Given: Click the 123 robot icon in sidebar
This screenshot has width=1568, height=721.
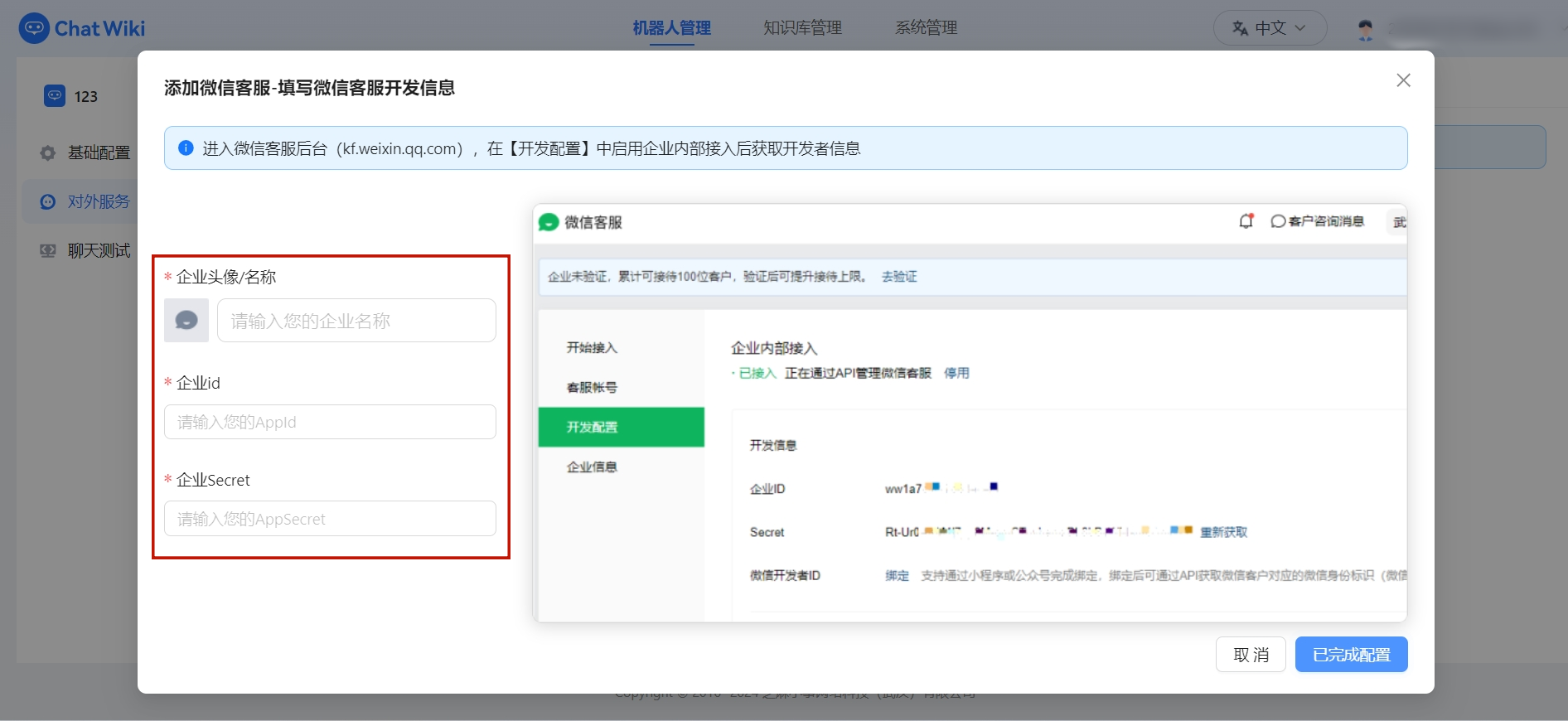Looking at the screenshot, I should coord(55,96).
